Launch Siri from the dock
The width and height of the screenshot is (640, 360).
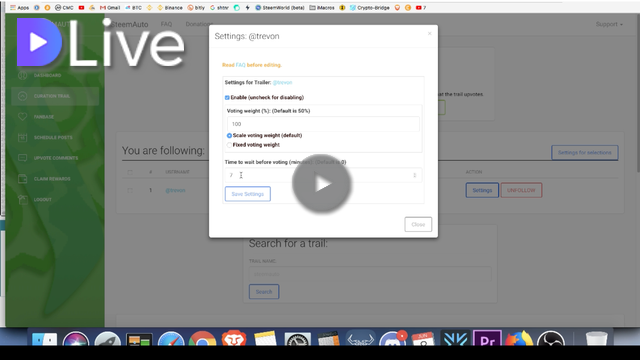tap(76, 339)
